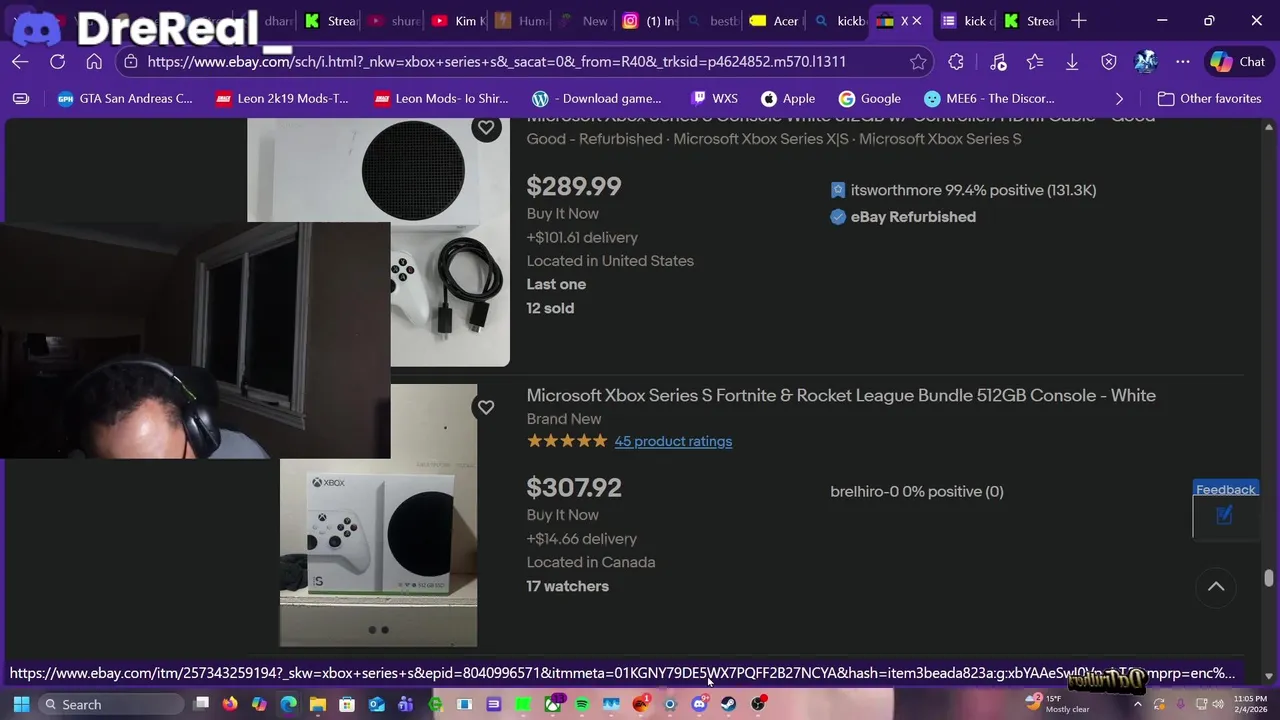Open the favorites list toolbar icon
The height and width of the screenshot is (720, 1280).
tap(1035, 61)
